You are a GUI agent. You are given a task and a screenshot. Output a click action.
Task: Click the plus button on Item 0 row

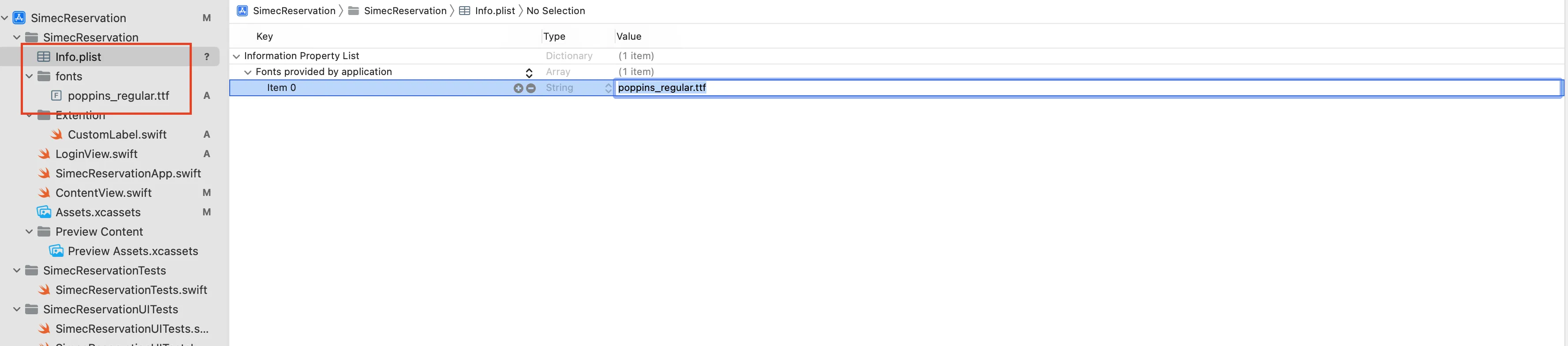pos(518,88)
